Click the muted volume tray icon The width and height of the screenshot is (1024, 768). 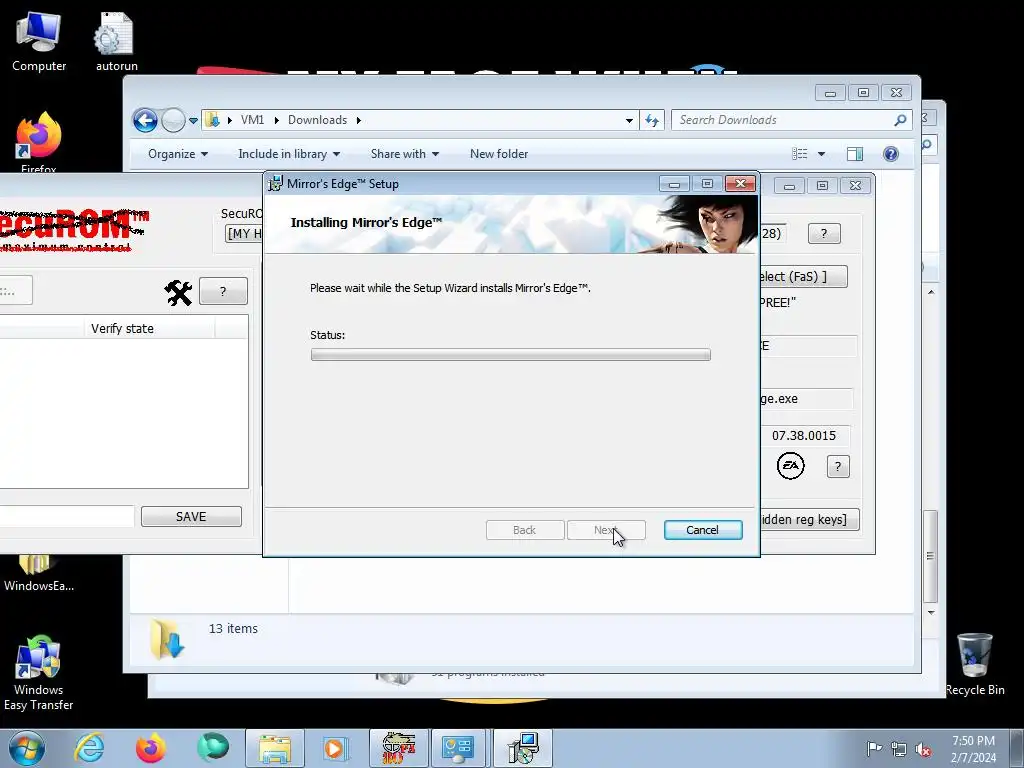[x=923, y=749]
